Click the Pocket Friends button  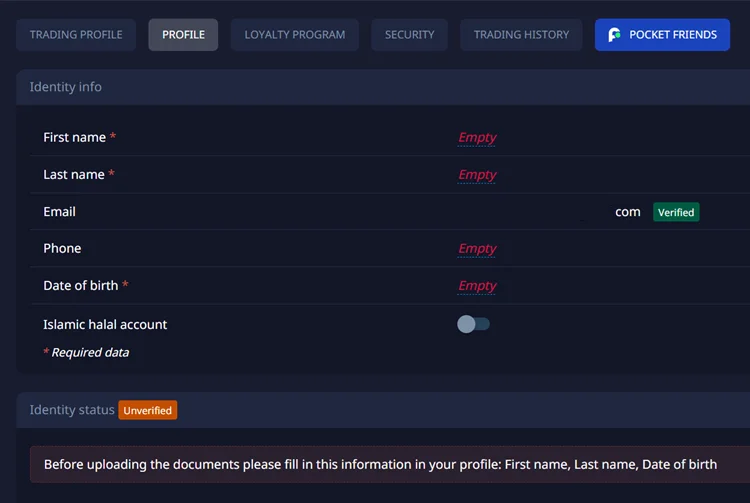(x=662, y=35)
